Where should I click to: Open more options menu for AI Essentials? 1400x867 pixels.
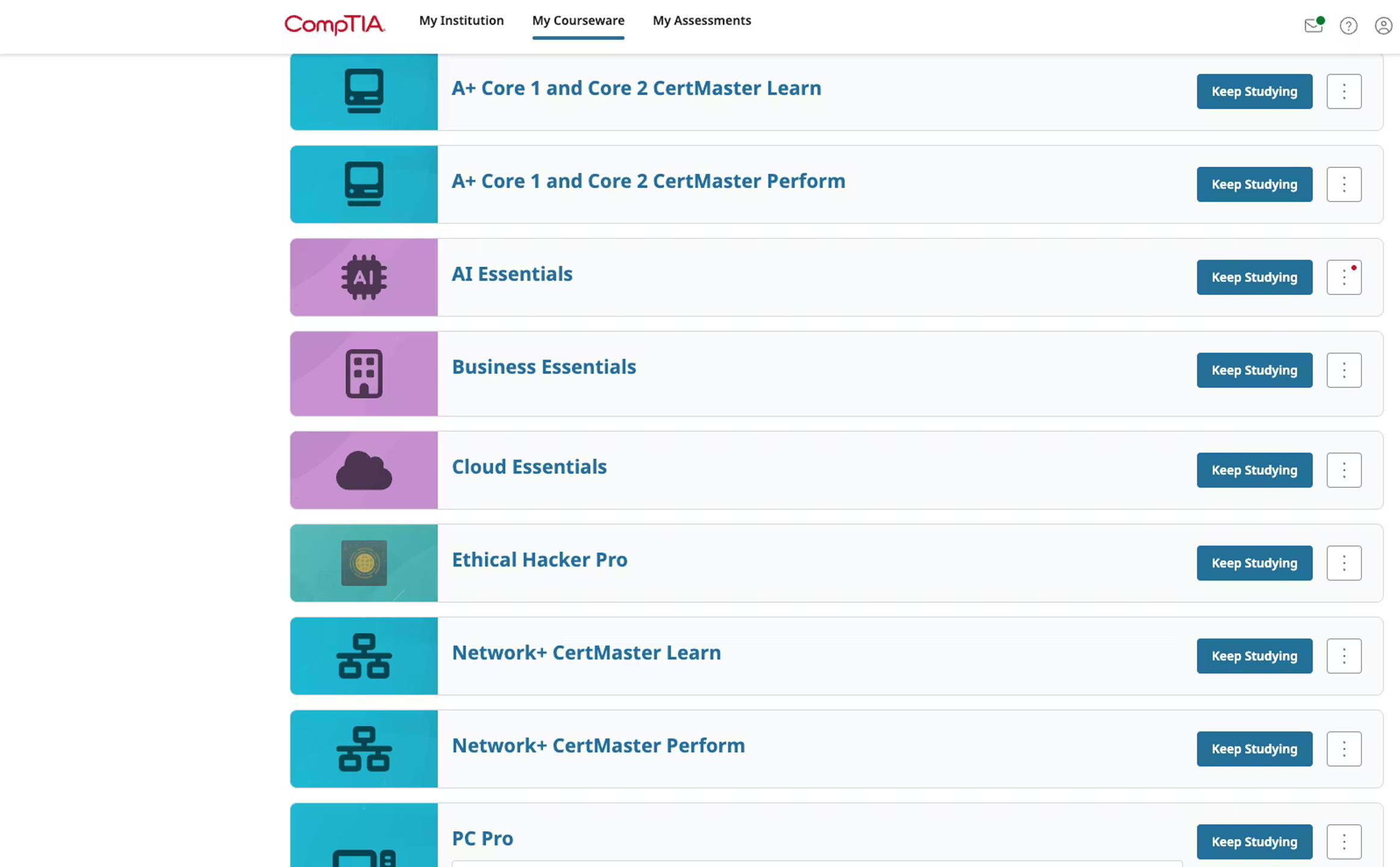coord(1344,277)
